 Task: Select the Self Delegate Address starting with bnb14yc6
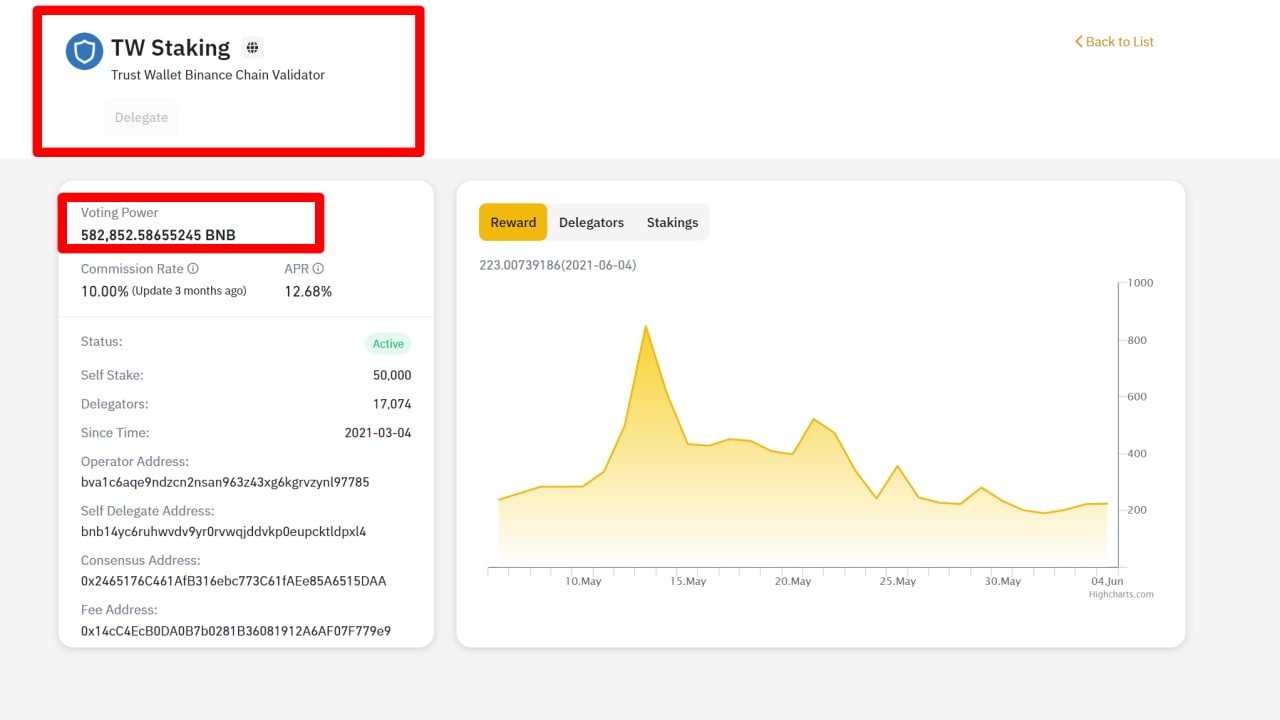224,532
